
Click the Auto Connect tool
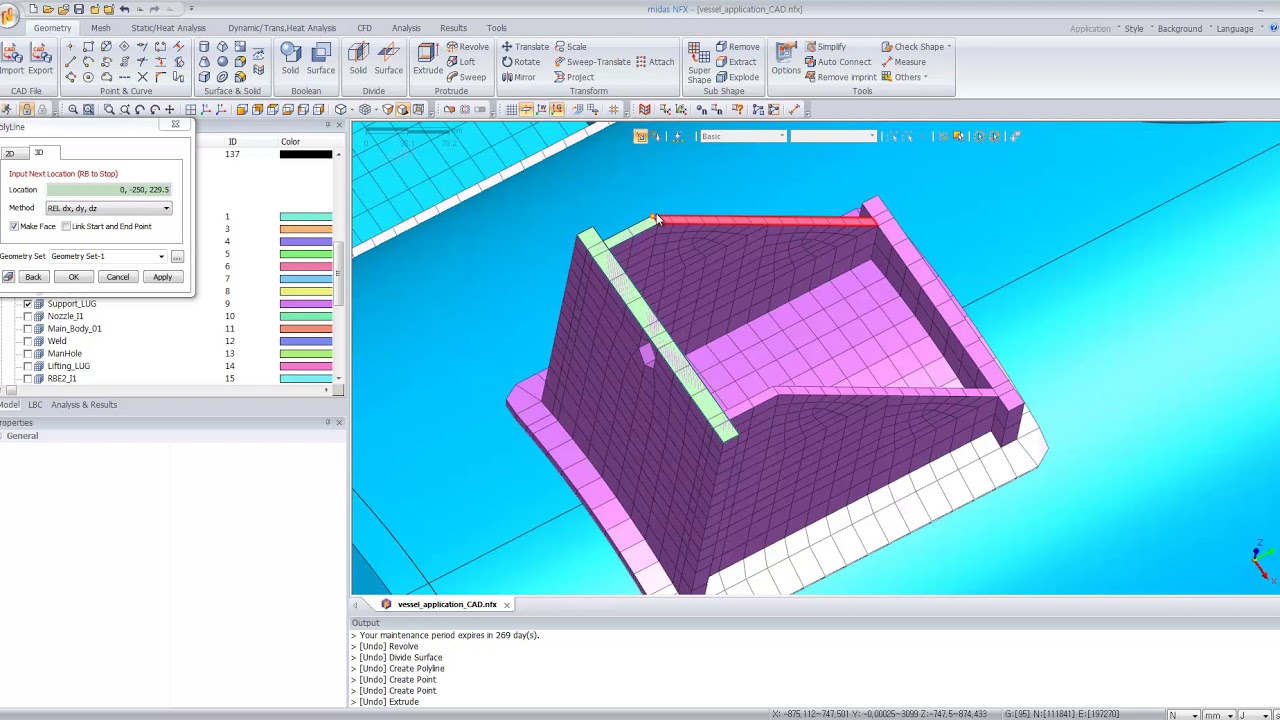click(x=837, y=62)
